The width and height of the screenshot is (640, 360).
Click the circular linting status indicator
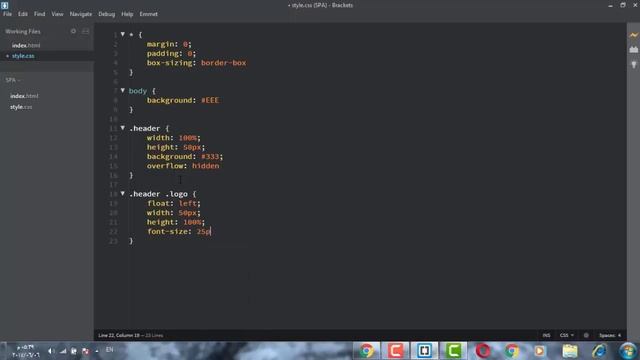pos(586,335)
